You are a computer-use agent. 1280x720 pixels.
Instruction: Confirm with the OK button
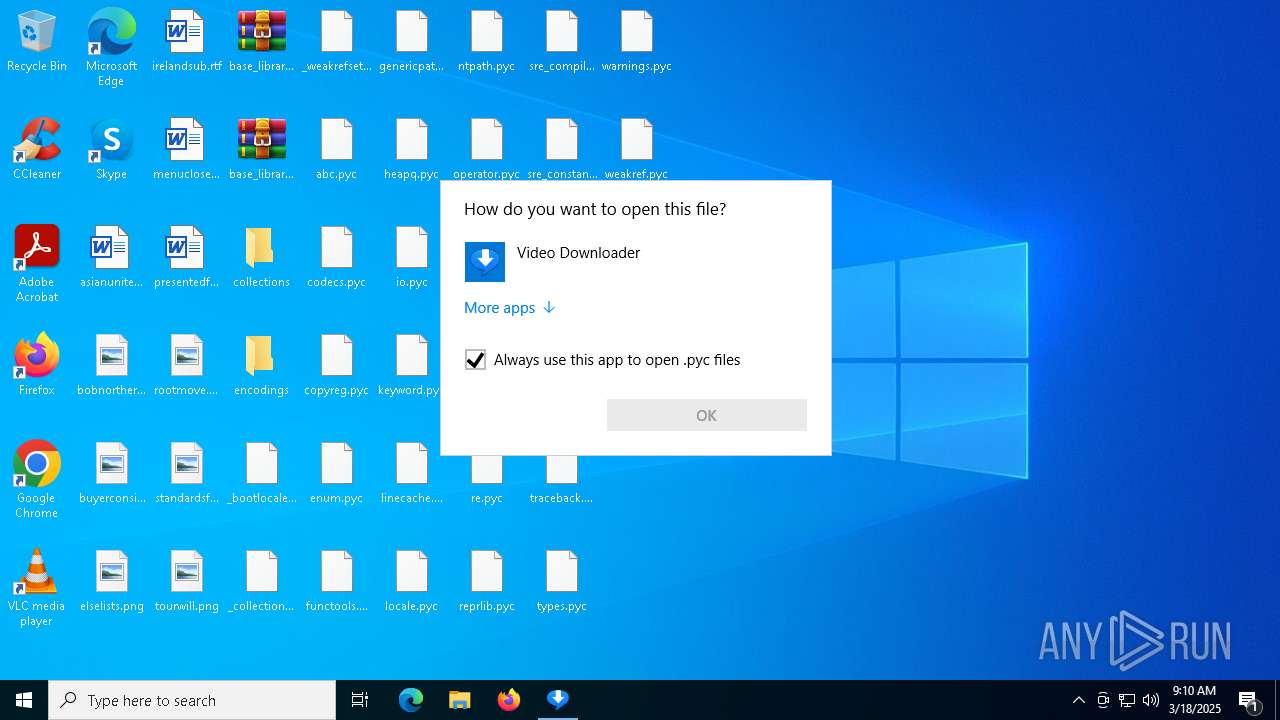click(706, 415)
